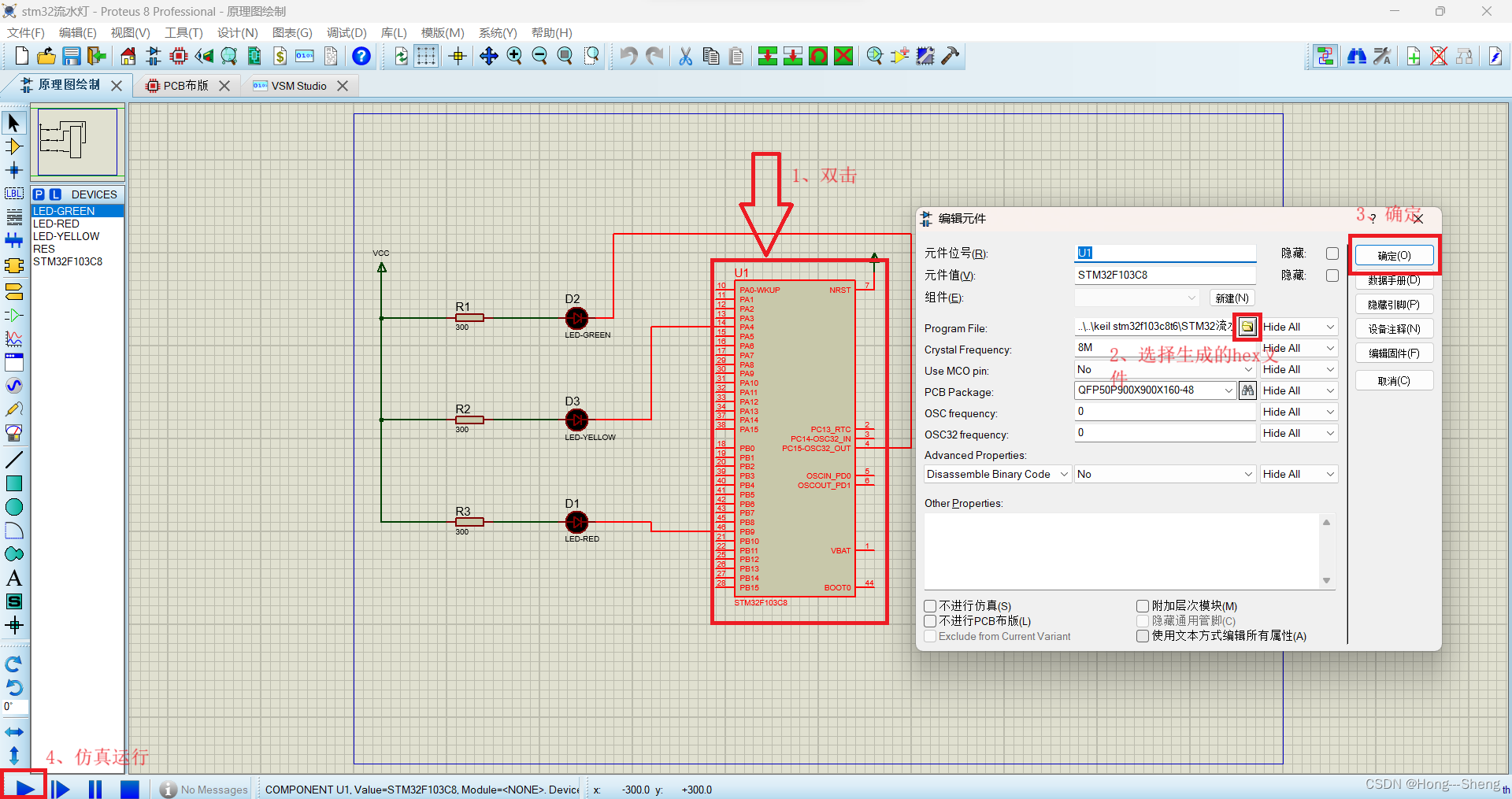The height and width of the screenshot is (799, 1512).
Task: Click the binoculars icon beside PCB Package
Action: [1247, 390]
